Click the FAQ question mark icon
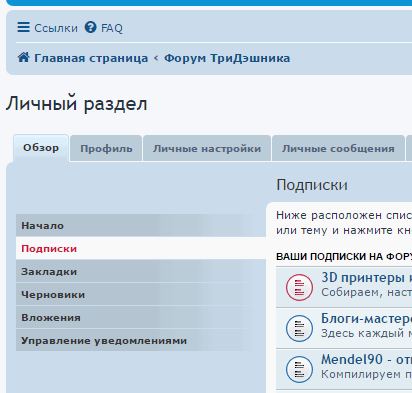Screen dimensions: 412x393 (90, 27)
